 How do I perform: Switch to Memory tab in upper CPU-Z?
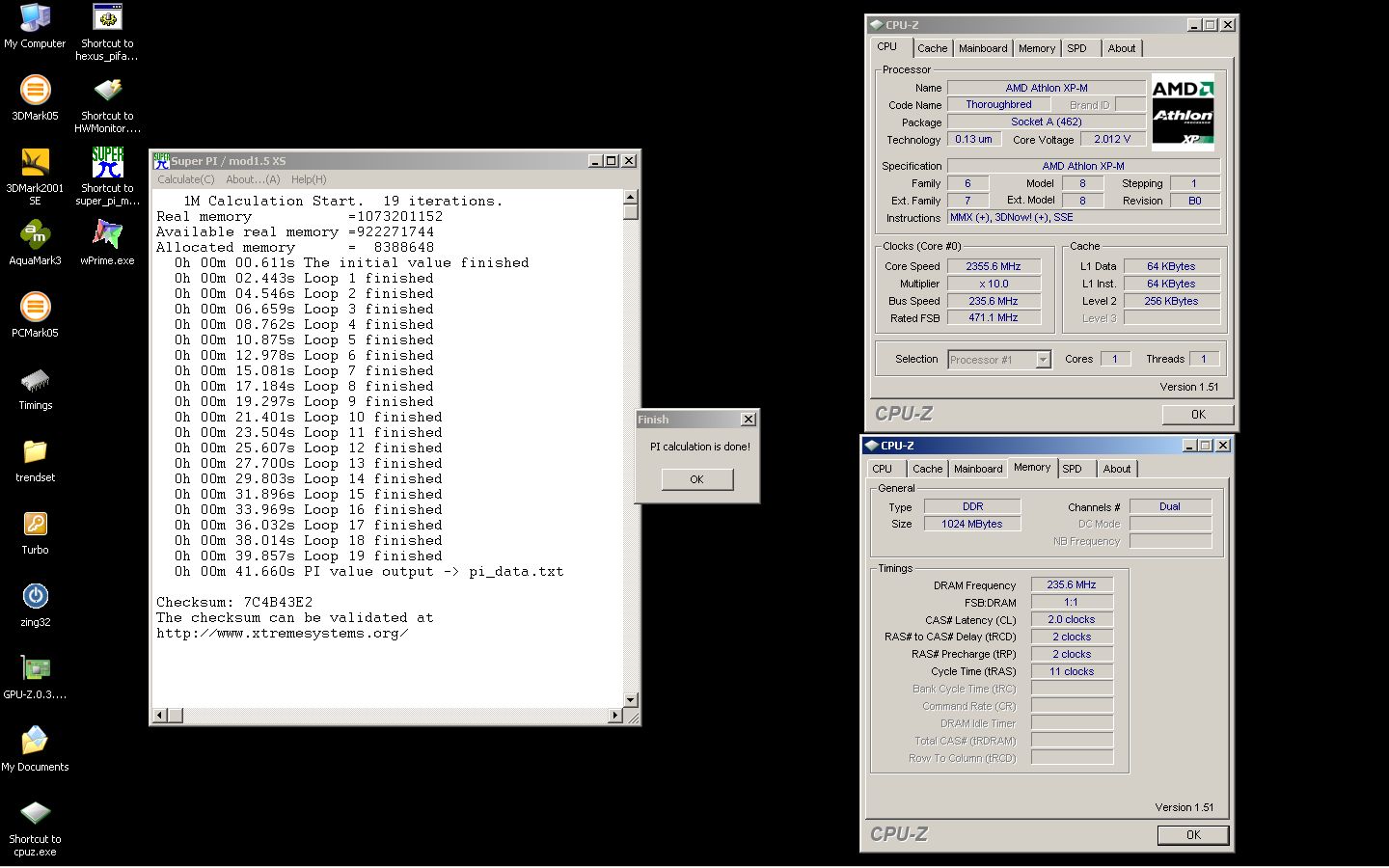1037,48
